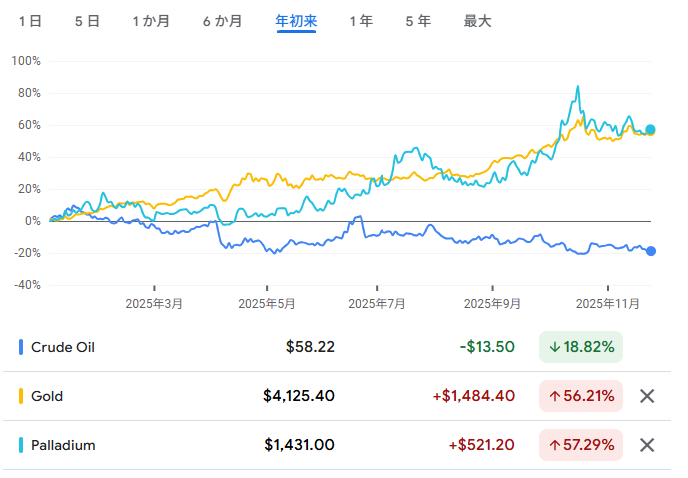
Task: Choose the 5年 time range tab
Action: pyautogui.click(x=418, y=21)
